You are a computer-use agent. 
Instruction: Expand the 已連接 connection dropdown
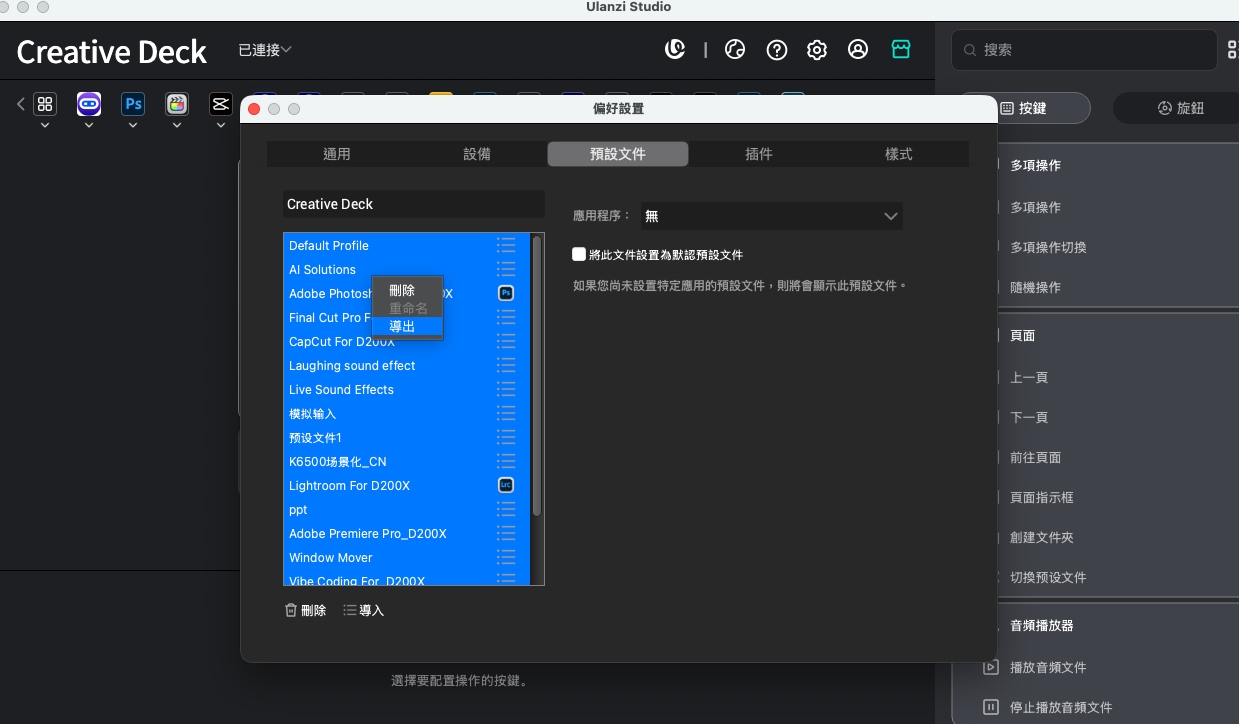pos(265,49)
